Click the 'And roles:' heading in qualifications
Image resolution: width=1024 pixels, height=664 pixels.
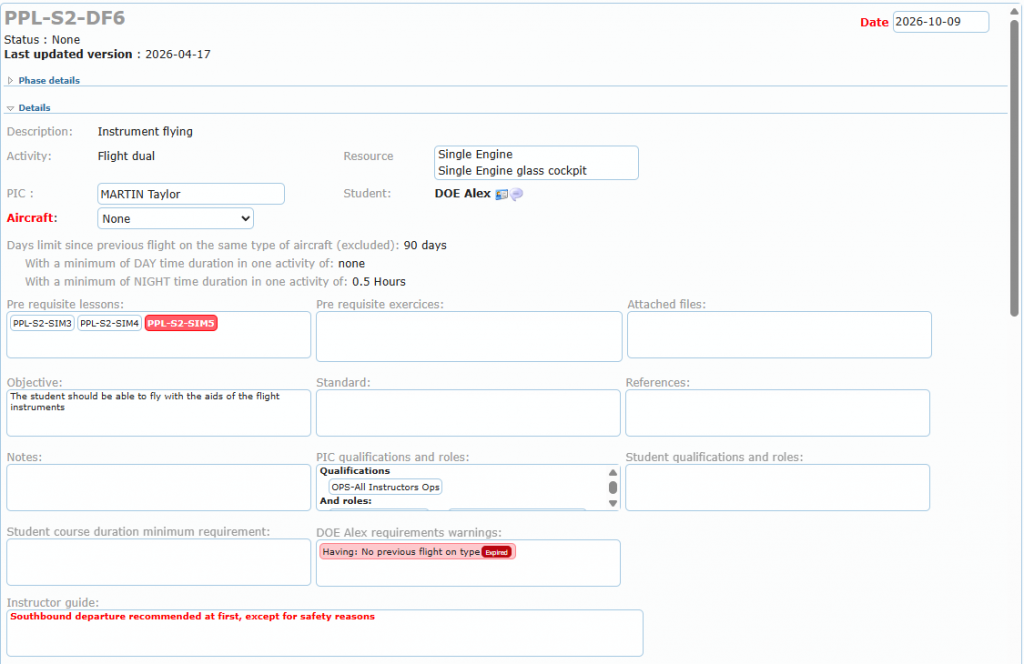click(x=345, y=501)
